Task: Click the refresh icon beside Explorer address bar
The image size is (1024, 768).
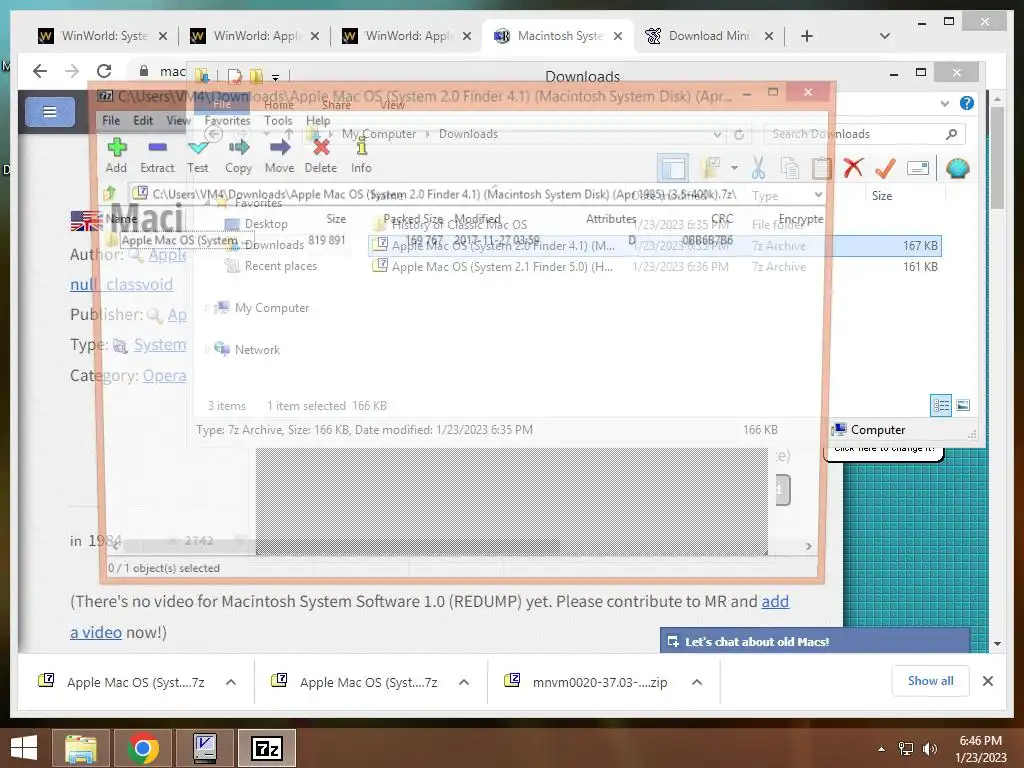Action: pos(739,134)
